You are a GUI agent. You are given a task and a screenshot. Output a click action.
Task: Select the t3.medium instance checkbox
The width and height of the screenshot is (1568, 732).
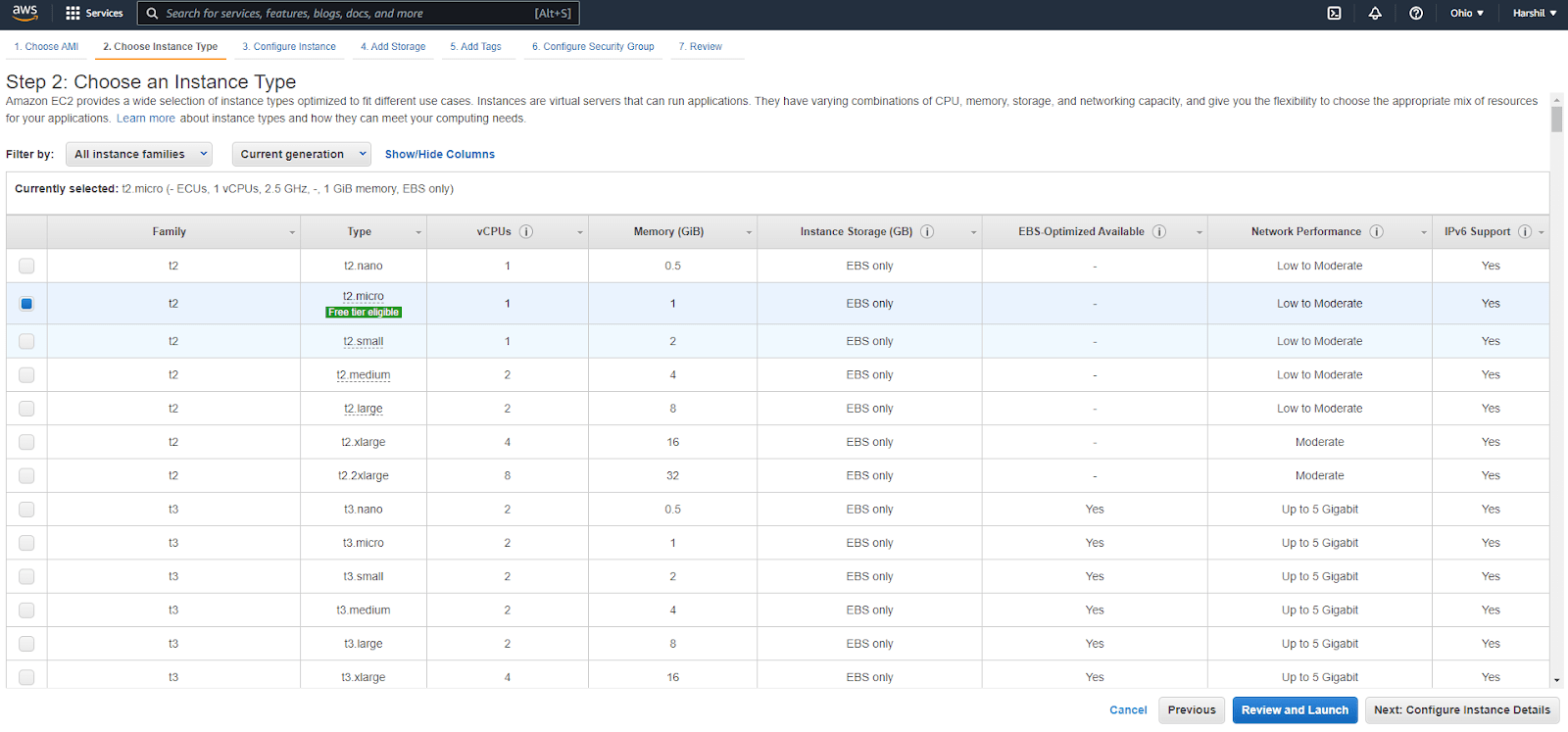point(26,610)
